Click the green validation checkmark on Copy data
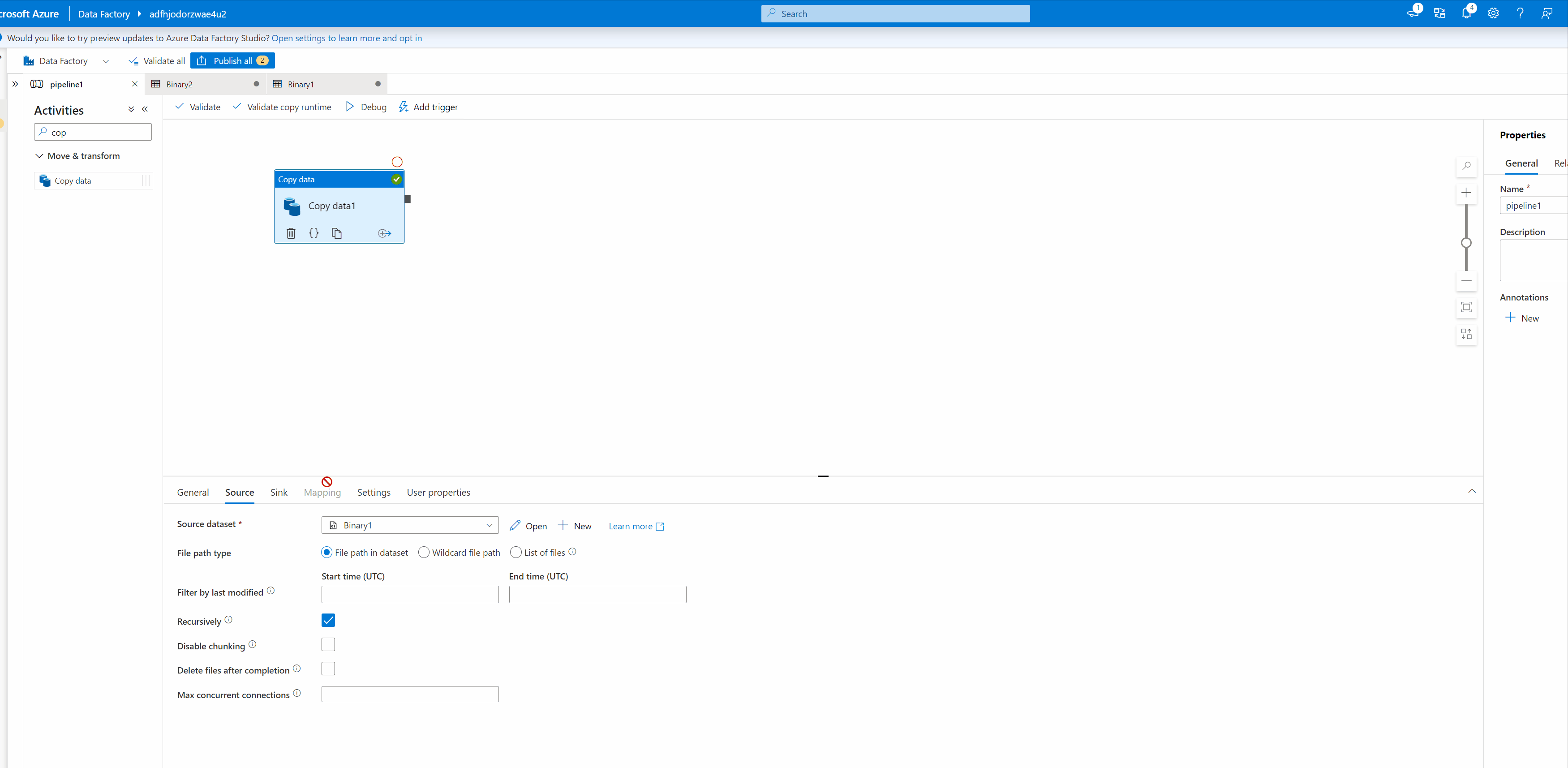The image size is (1568, 768). point(396,179)
